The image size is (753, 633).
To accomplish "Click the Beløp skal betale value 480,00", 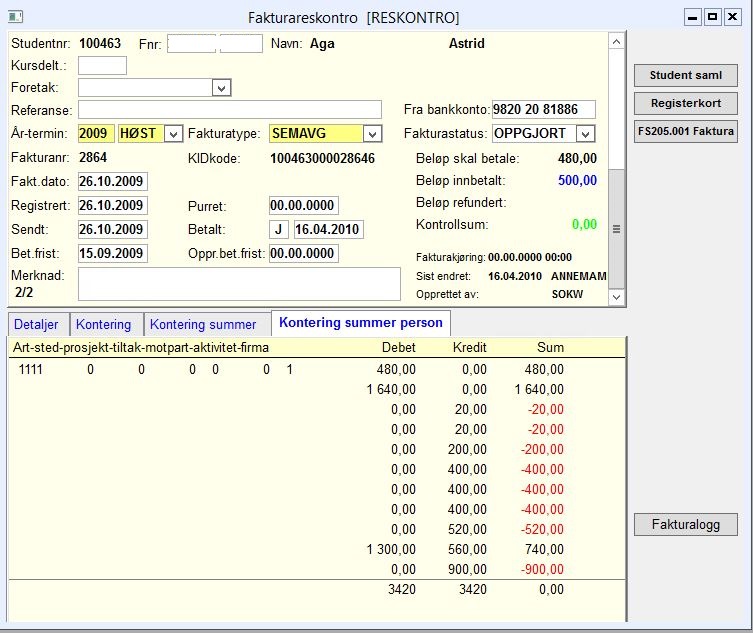I will [577, 159].
